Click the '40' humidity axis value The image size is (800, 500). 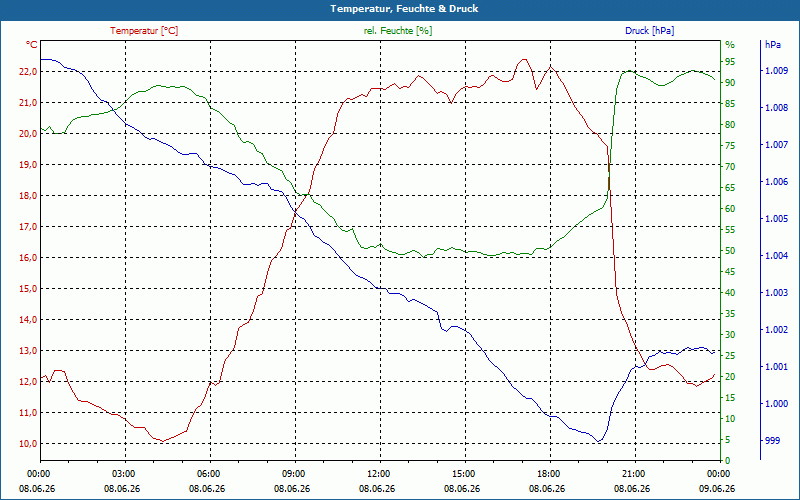730,293
